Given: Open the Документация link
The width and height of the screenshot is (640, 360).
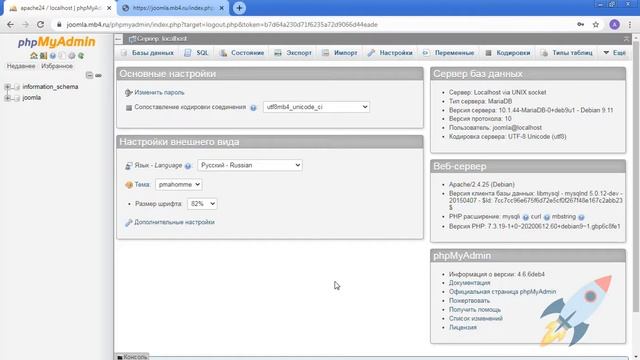Looking at the screenshot, I should pos(469,283).
